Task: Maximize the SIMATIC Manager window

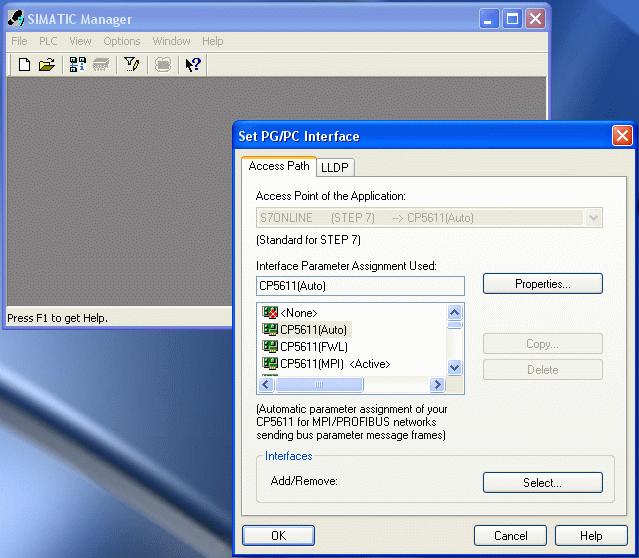Action: [x=512, y=19]
